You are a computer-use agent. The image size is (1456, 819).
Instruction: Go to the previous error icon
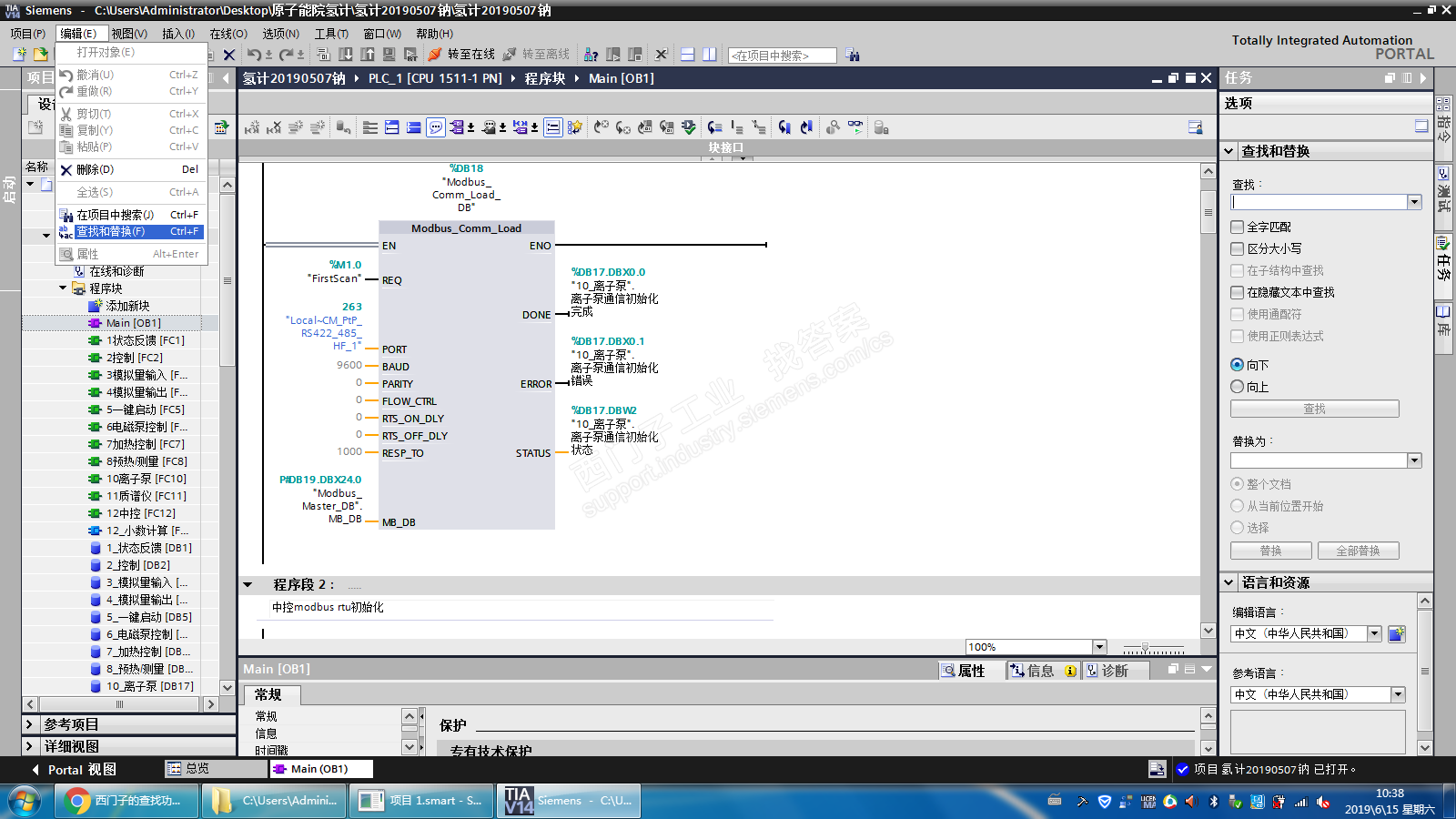pyautogui.click(x=602, y=127)
